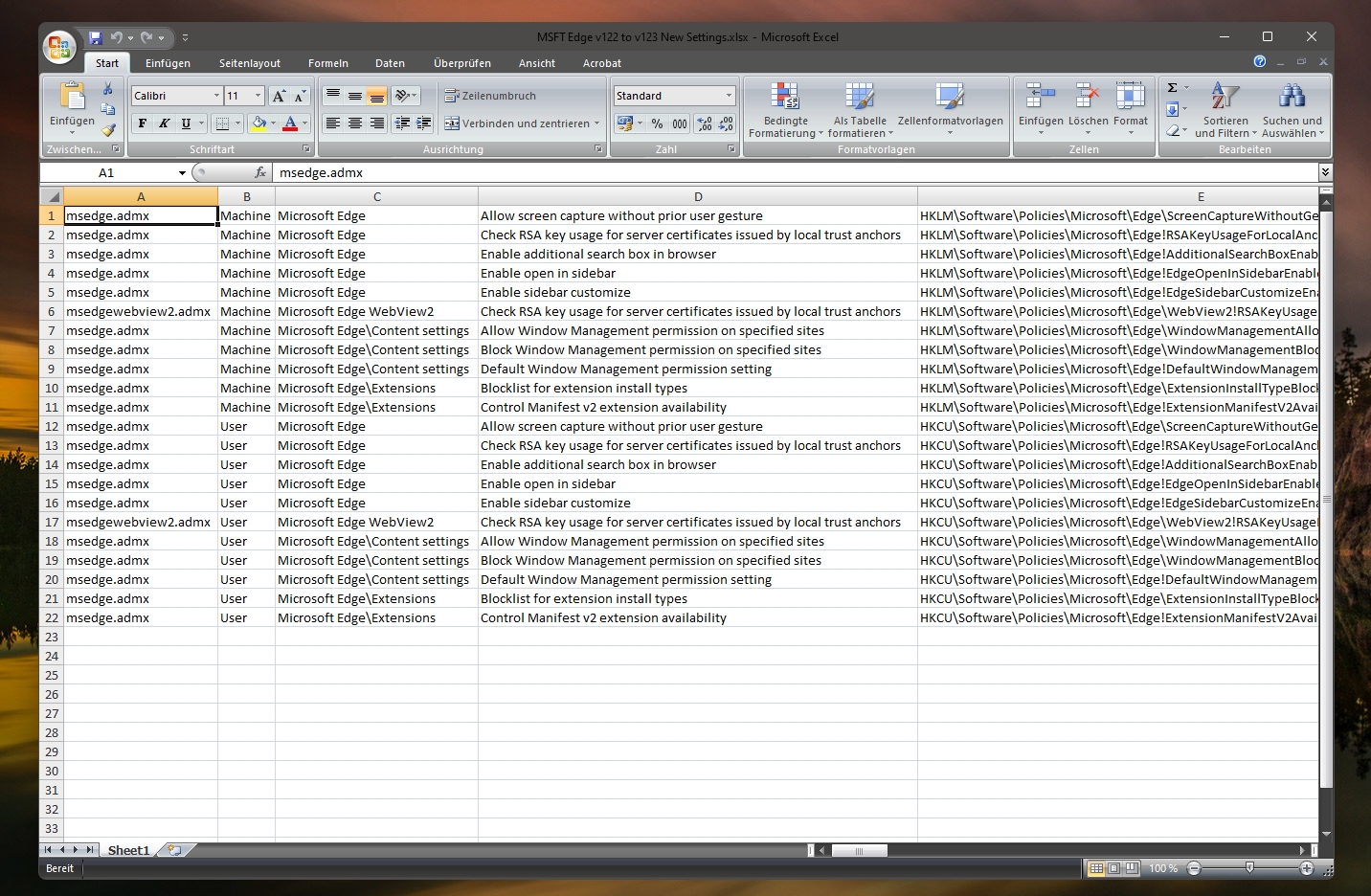Switch to the Einfügen ribbon tab
1371x896 pixels.
pyautogui.click(x=168, y=63)
